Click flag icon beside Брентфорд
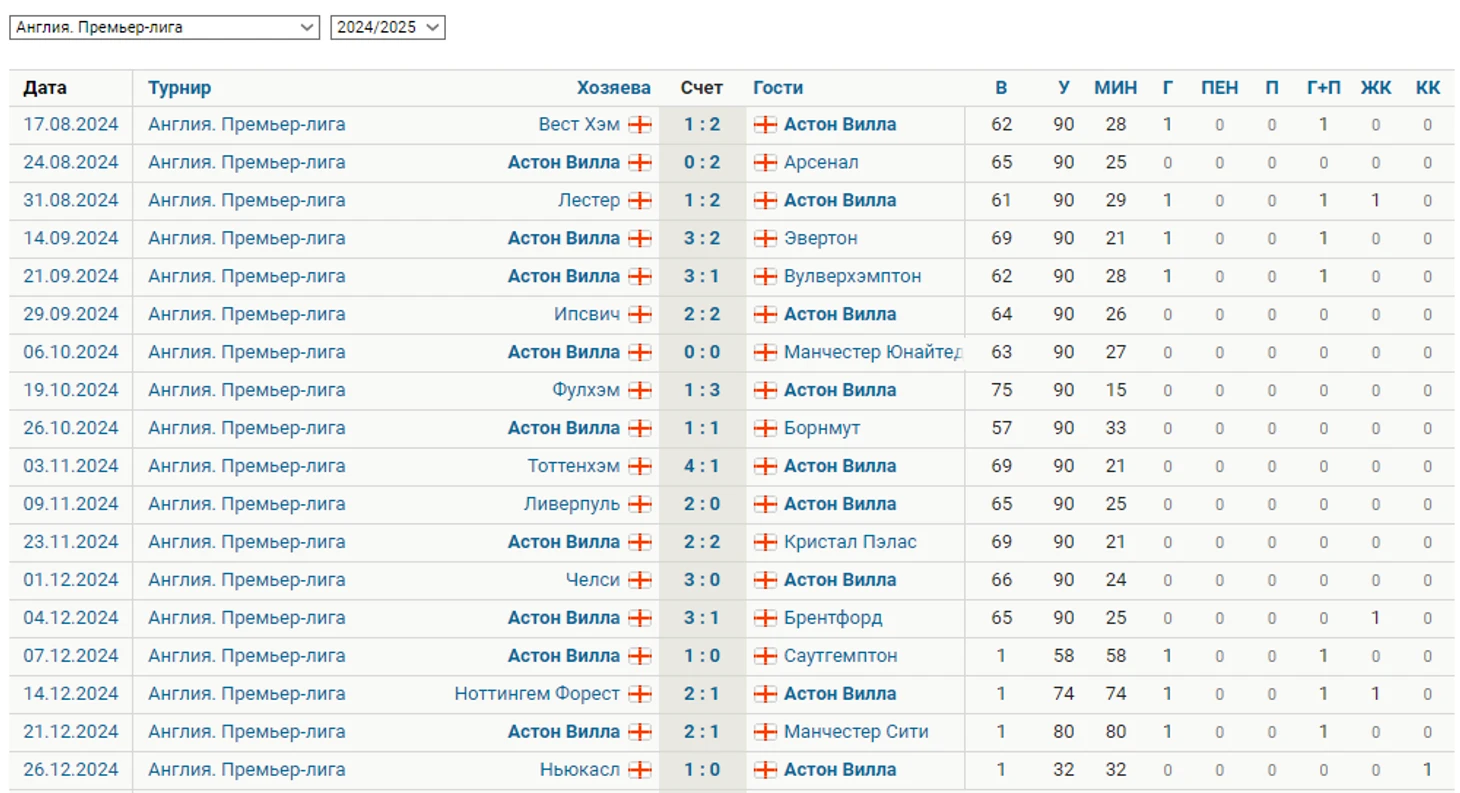Image resolution: width=1460 pixels, height=793 pixels. pyautogui.click(x=765, y=619)
